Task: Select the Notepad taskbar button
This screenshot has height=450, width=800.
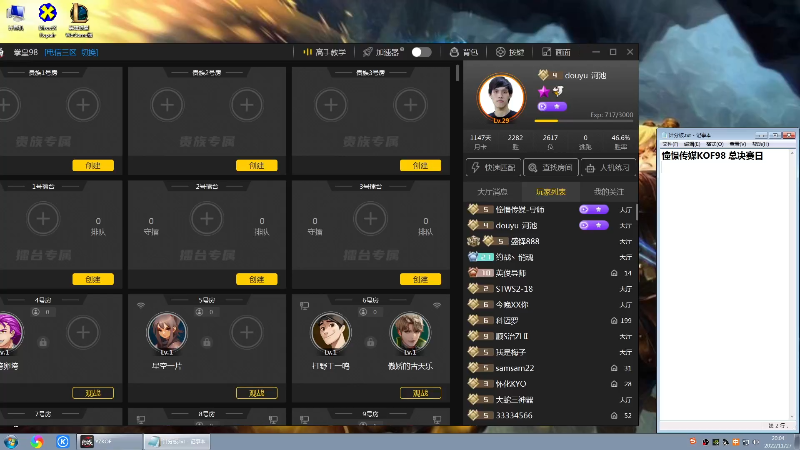Action: click(x=177, y=441)
